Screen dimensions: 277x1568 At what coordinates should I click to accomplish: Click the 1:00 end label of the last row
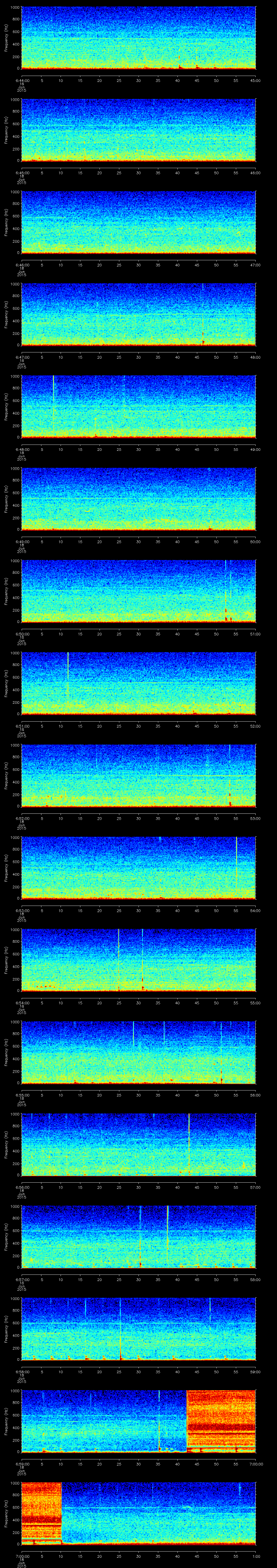(x=256, y=1556)
